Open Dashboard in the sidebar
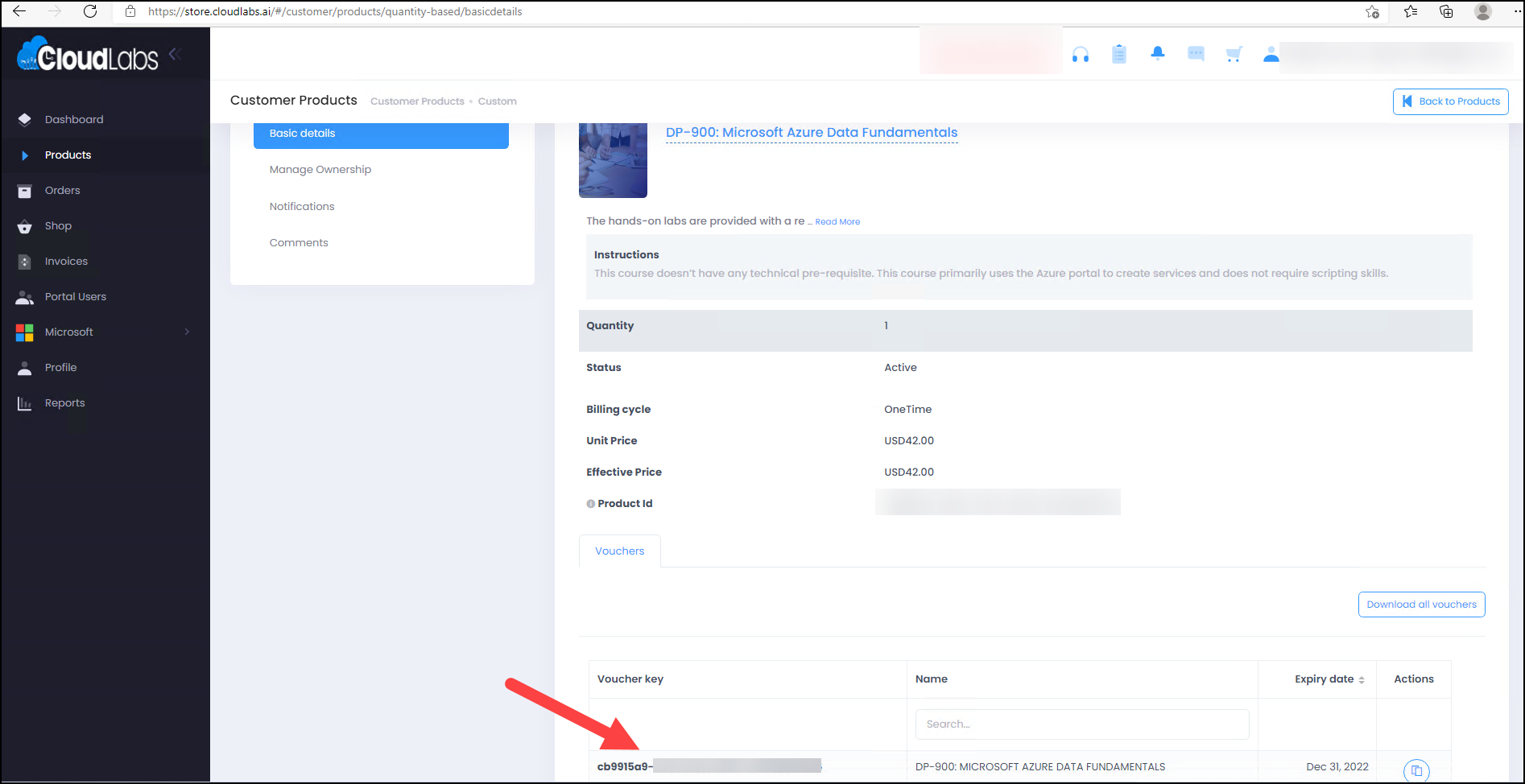Screen dimensions: 1525x784 point(74,119)
